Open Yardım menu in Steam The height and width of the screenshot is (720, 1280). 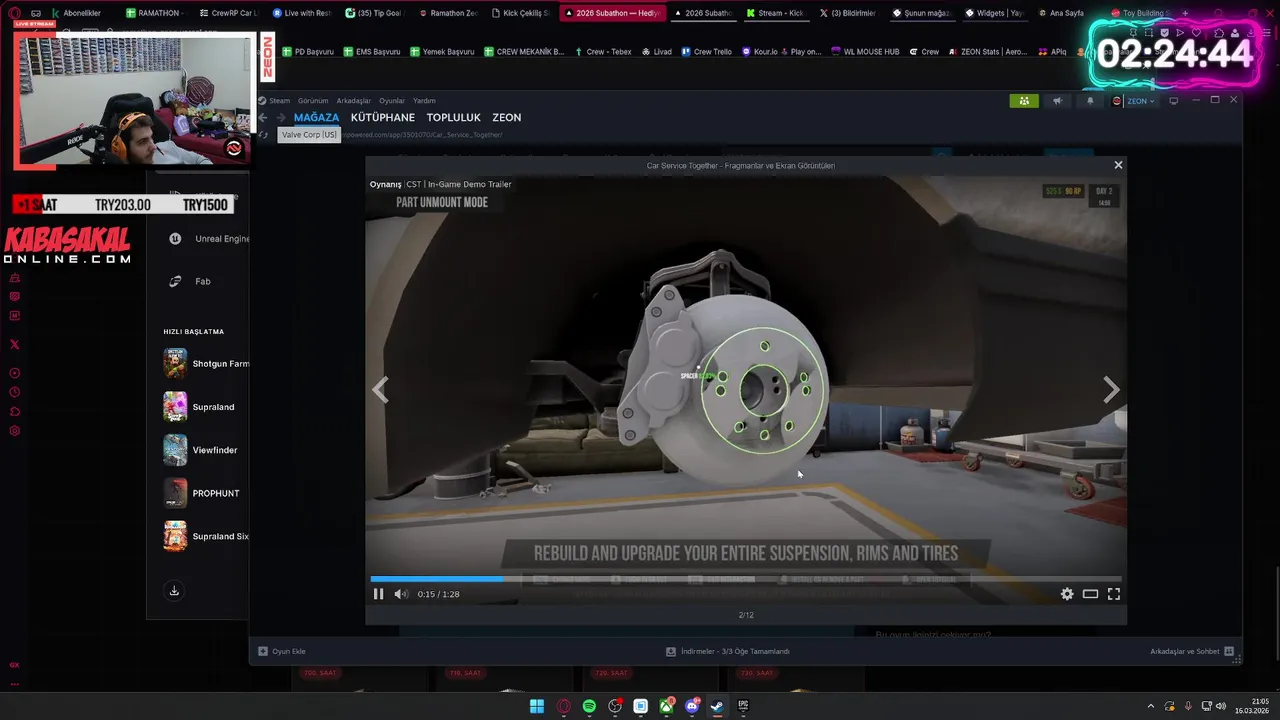(x=424, y=101)
